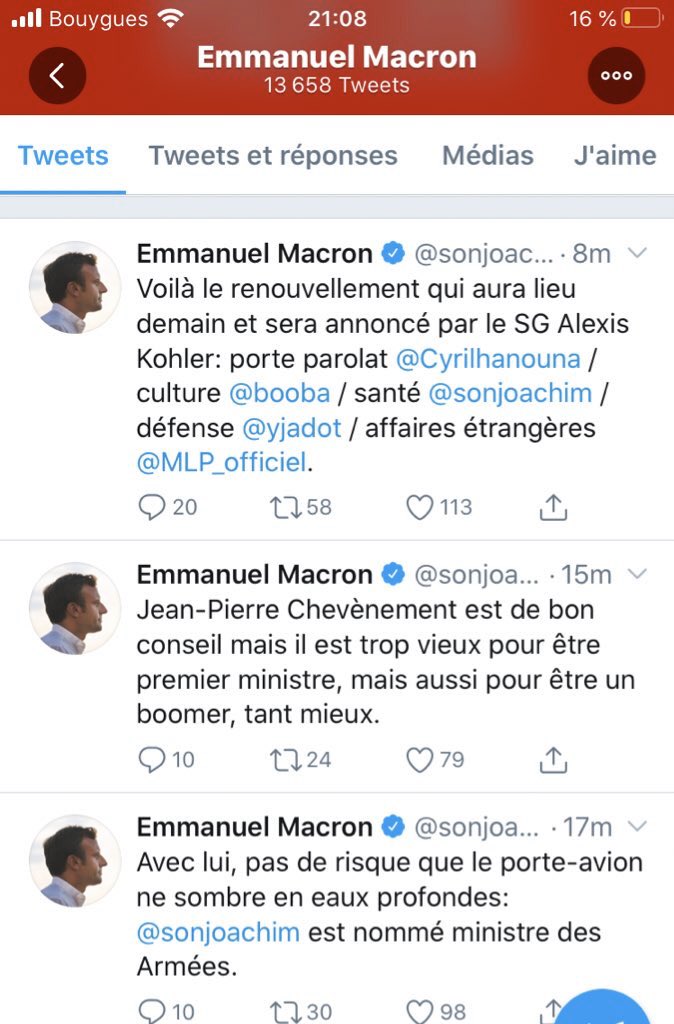Retweet the tweet with 58 retweets

pos(285,507)
